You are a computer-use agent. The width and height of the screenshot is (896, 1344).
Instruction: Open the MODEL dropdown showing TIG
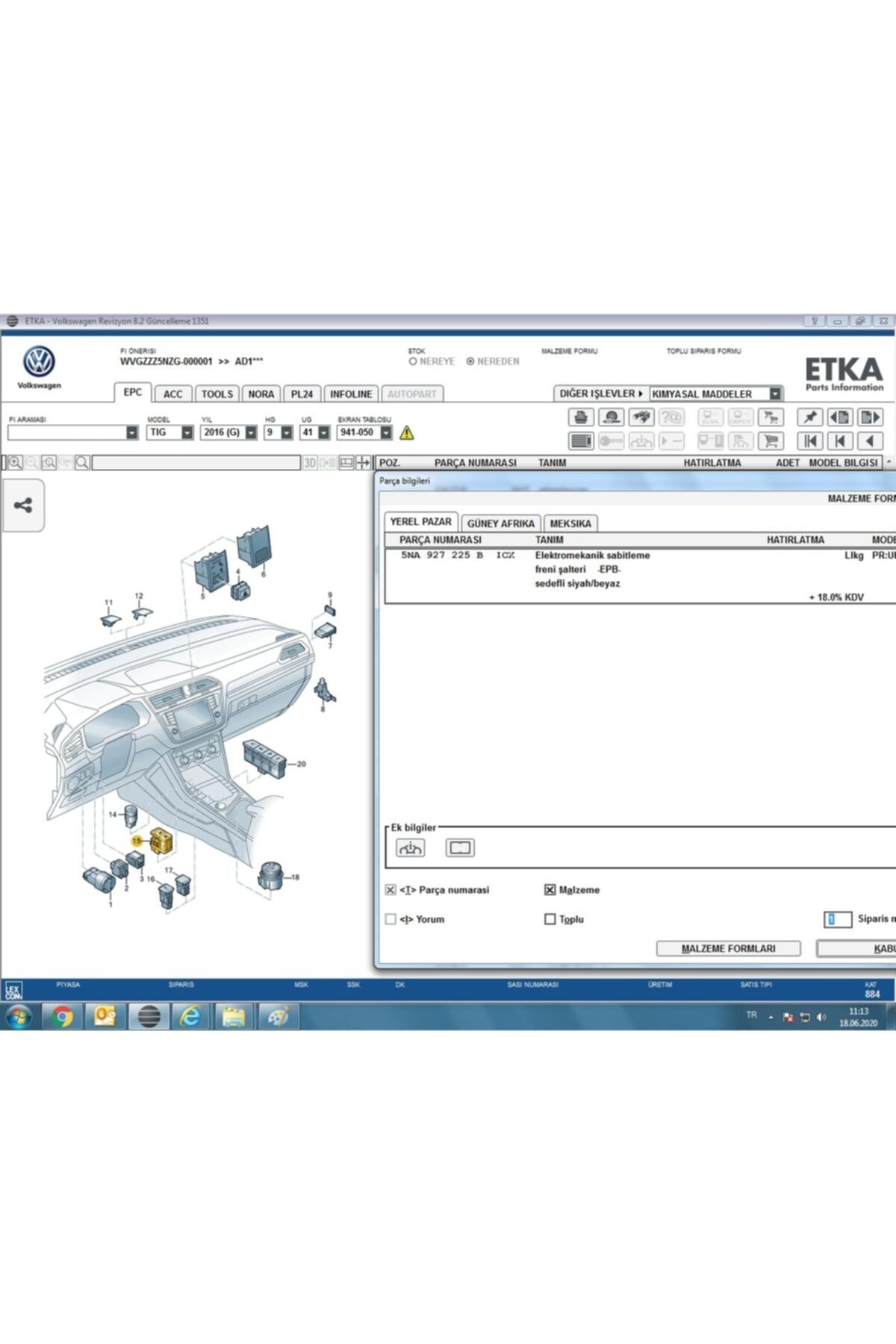pyautogui.click(x=187, y=432)
